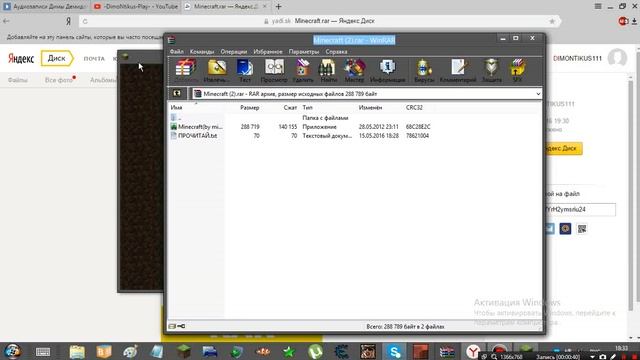Screen dimensions: 640x360
Task: Open the on-screen keyboard taskbar icon
Action: pos(43,351)
